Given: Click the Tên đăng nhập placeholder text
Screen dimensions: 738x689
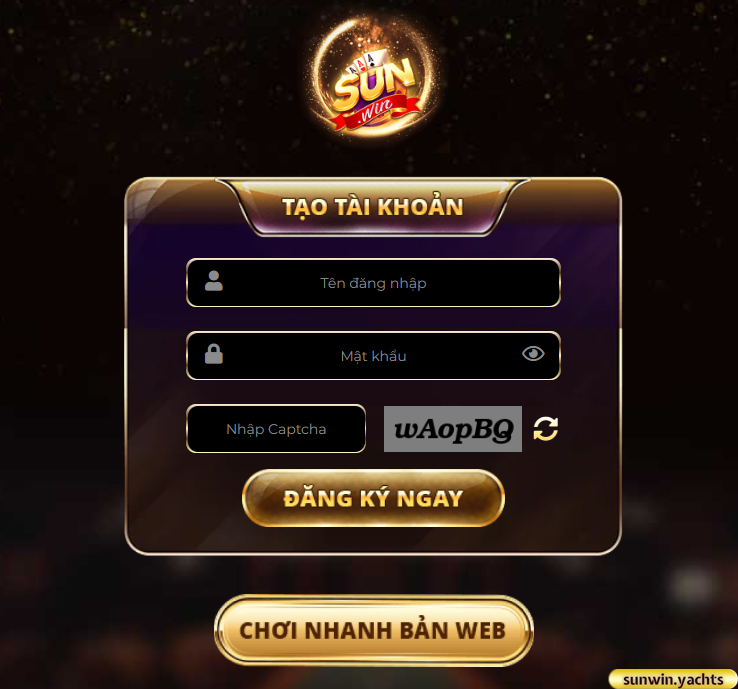Looking at the screenshot, I should tap(373, 283).
